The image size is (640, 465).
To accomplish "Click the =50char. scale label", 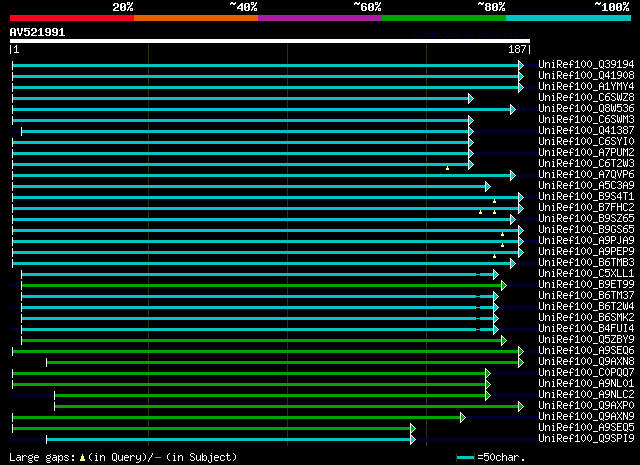I will point(501,457).
